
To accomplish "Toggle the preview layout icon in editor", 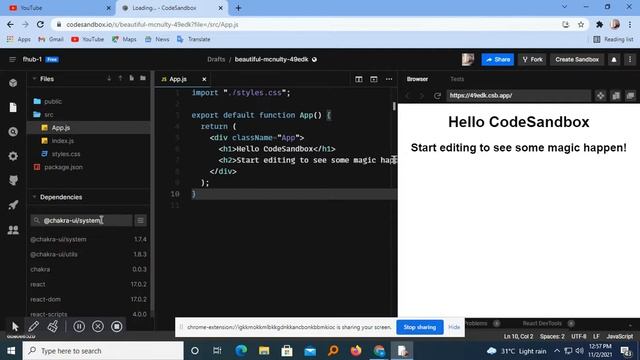I will pos(373,79).
